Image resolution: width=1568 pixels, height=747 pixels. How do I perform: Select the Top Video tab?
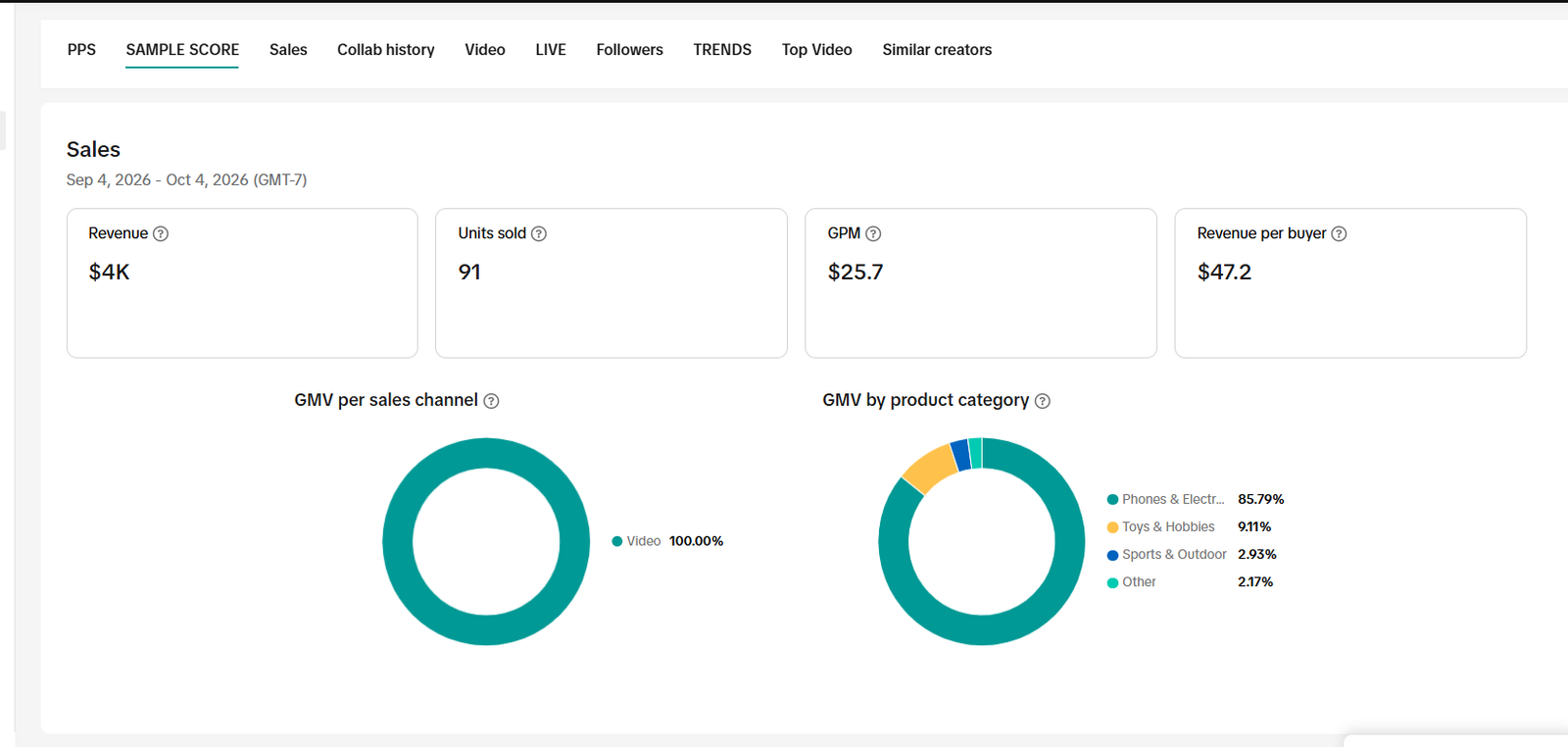[x=816, y=50]
